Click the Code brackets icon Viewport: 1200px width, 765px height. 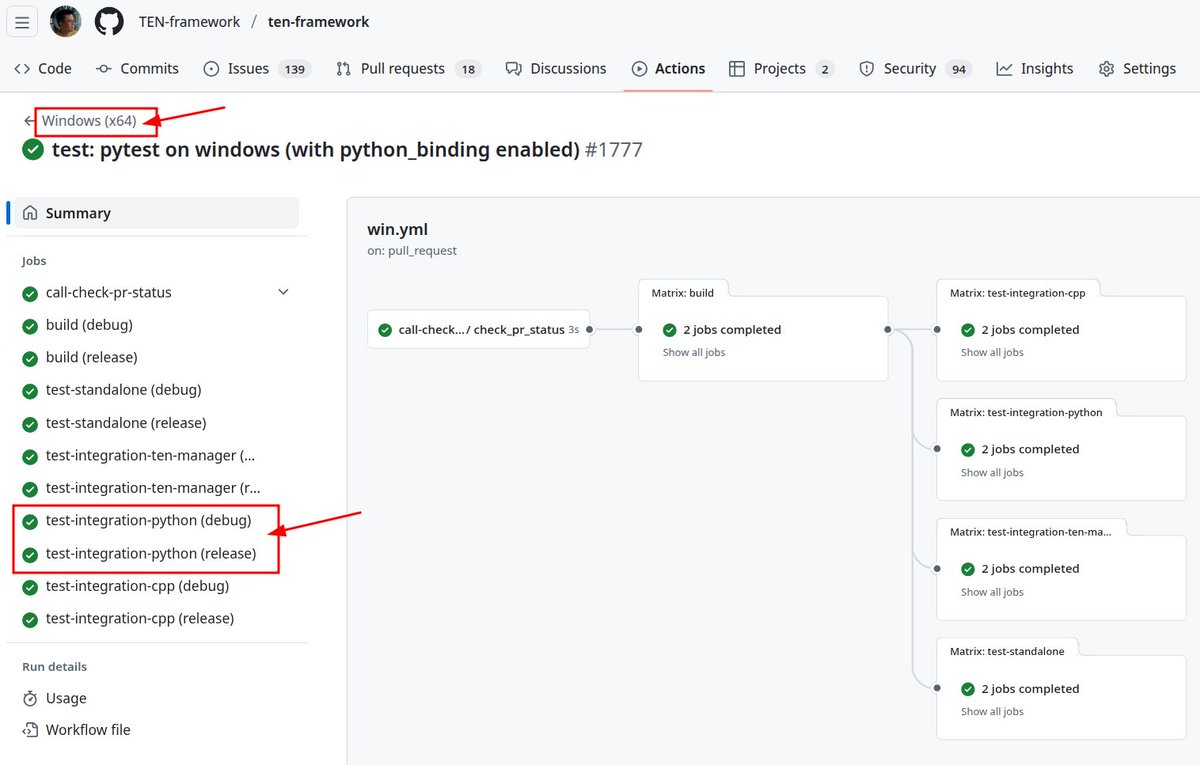(x=22, y=69)
